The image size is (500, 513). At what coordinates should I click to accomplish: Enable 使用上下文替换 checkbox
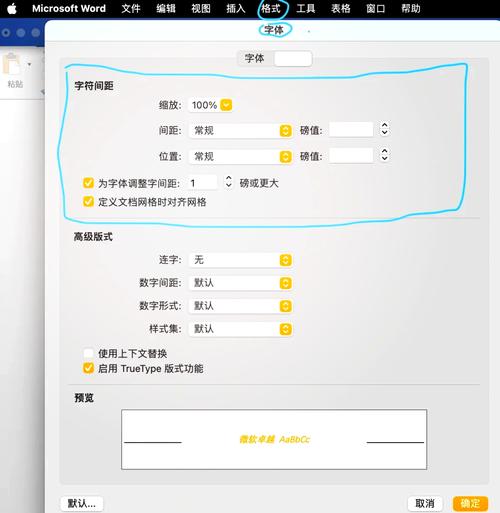(88, 353)
